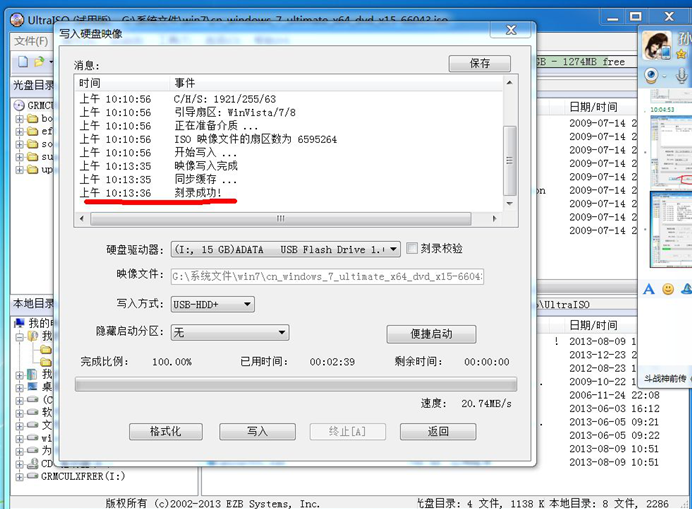Click the CD drive icon in local tree
692x509 pixels.
(x=32, y=464)
